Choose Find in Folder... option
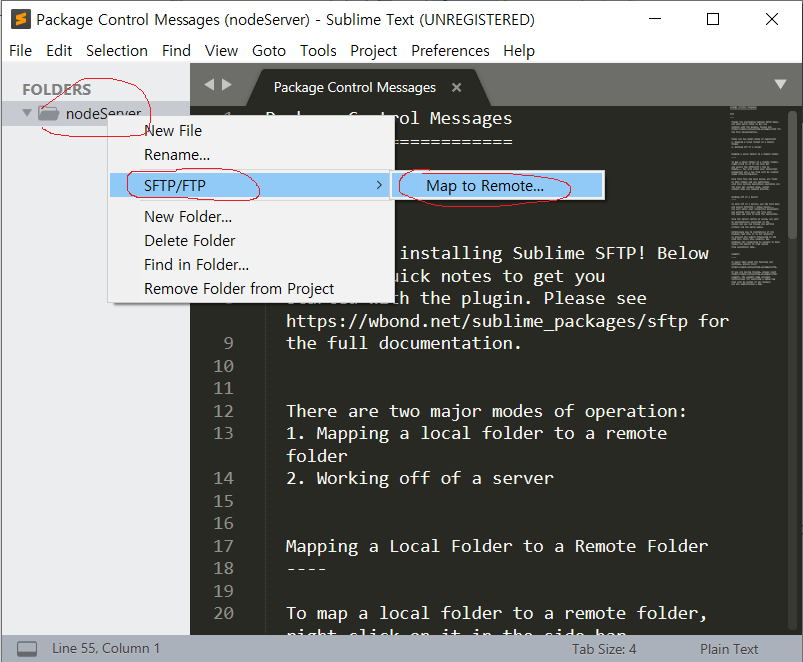Image resolution: width=803 pixels, height=662 pixels. [x=251, y=265]
